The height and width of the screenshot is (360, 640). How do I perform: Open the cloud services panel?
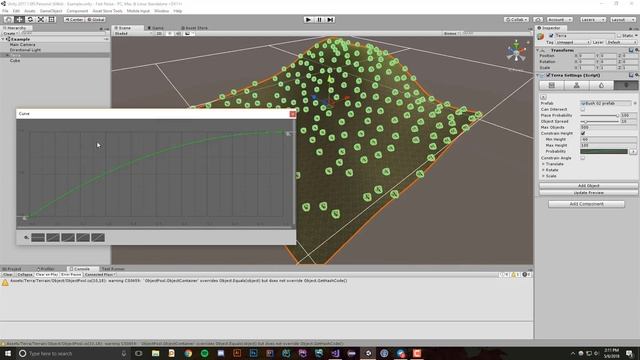[x=538, y=20]
